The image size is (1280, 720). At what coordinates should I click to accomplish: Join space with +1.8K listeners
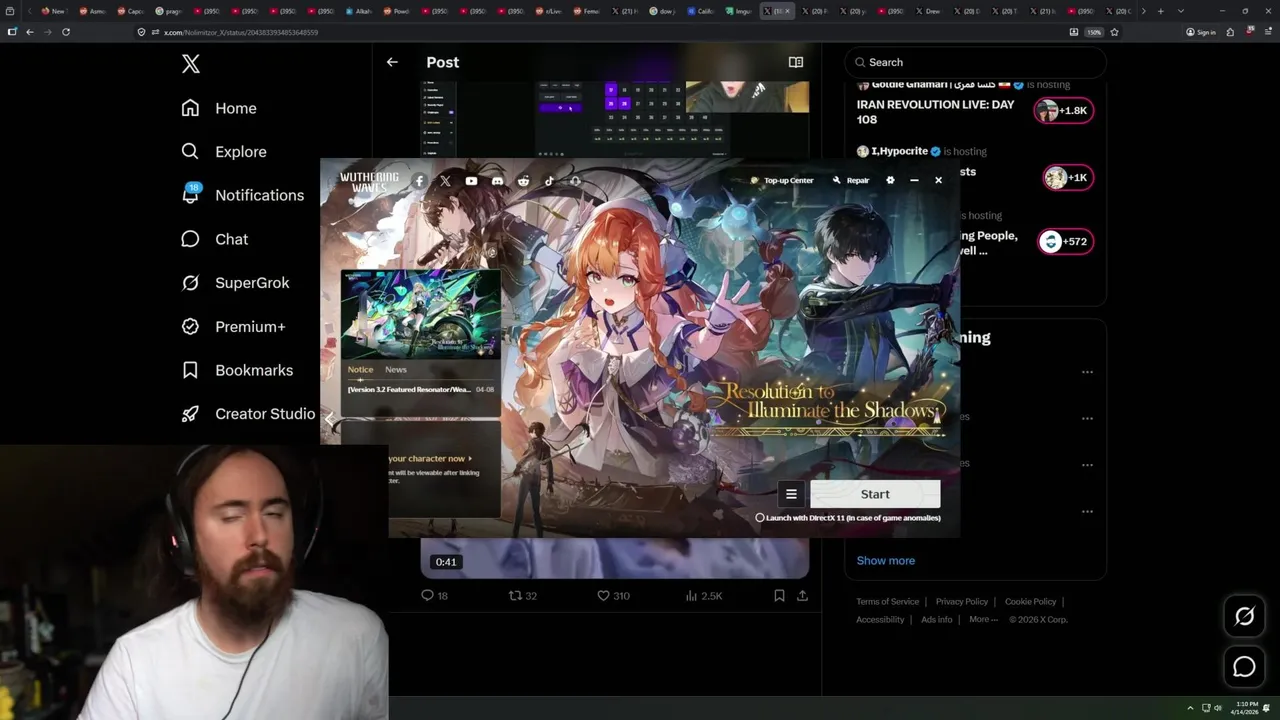(x=1064, y=111)
